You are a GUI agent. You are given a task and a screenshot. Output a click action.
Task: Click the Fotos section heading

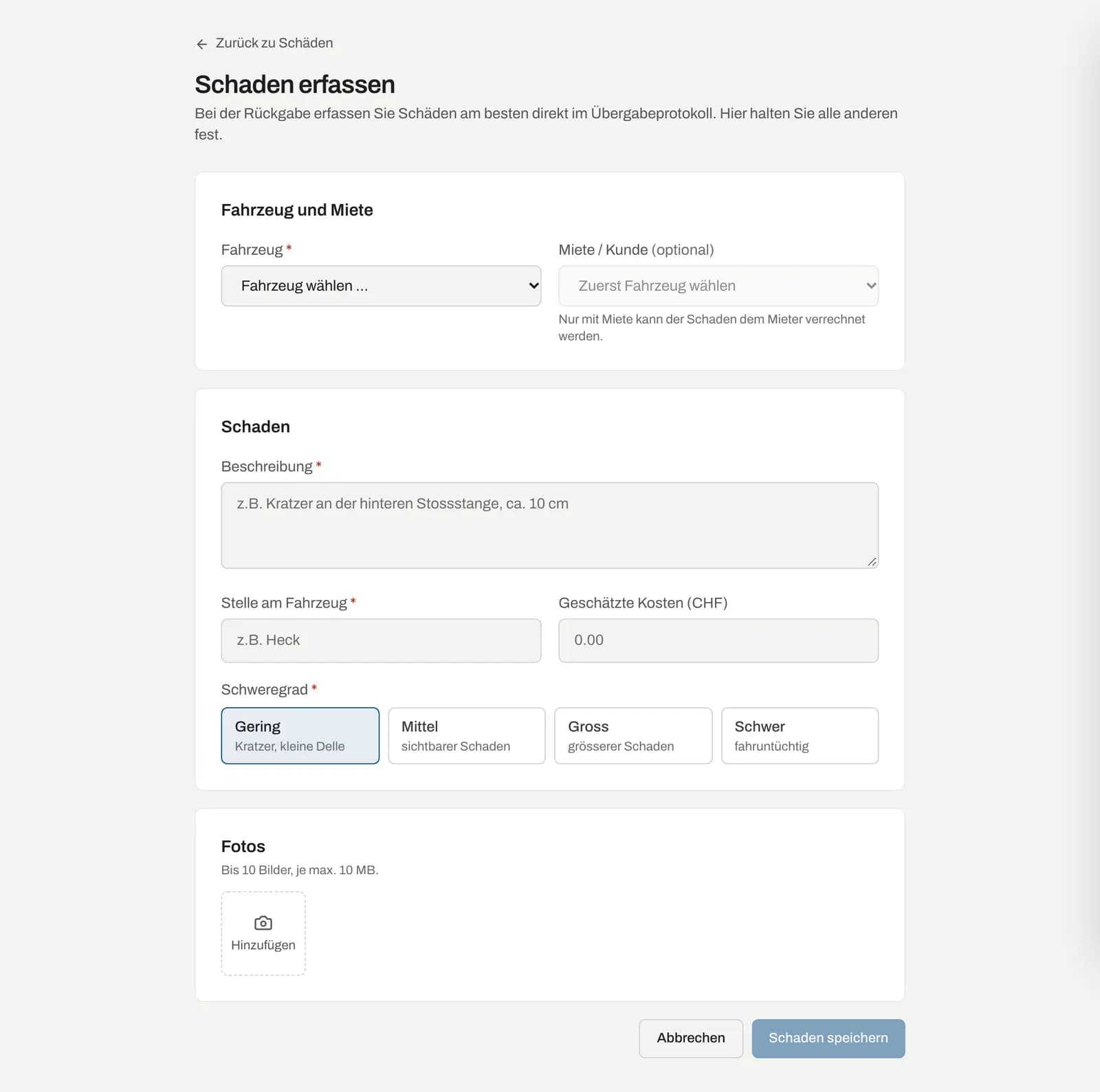[x=243, y=847]
